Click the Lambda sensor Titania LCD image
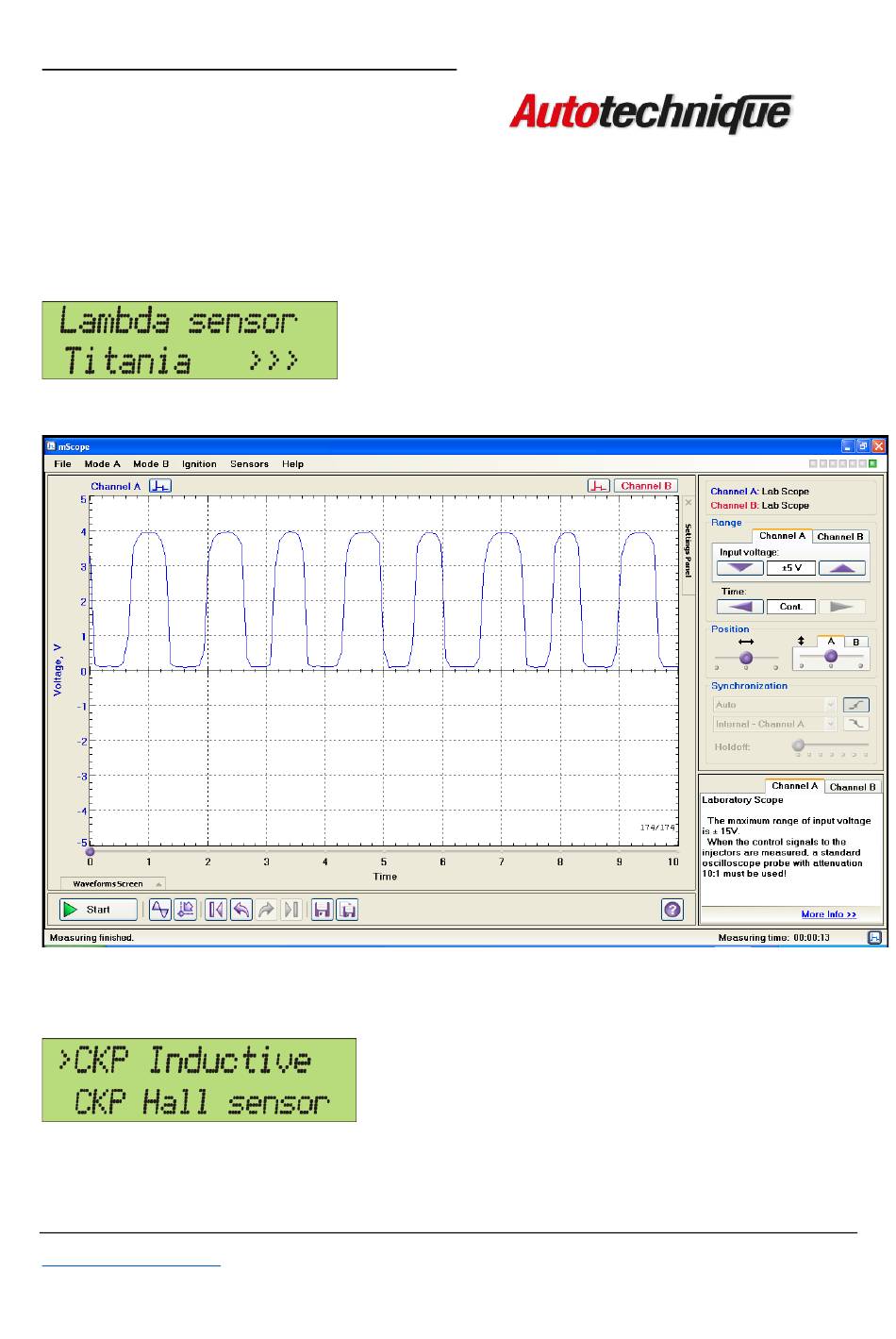The image size is (896, 1339). (190, 341)
